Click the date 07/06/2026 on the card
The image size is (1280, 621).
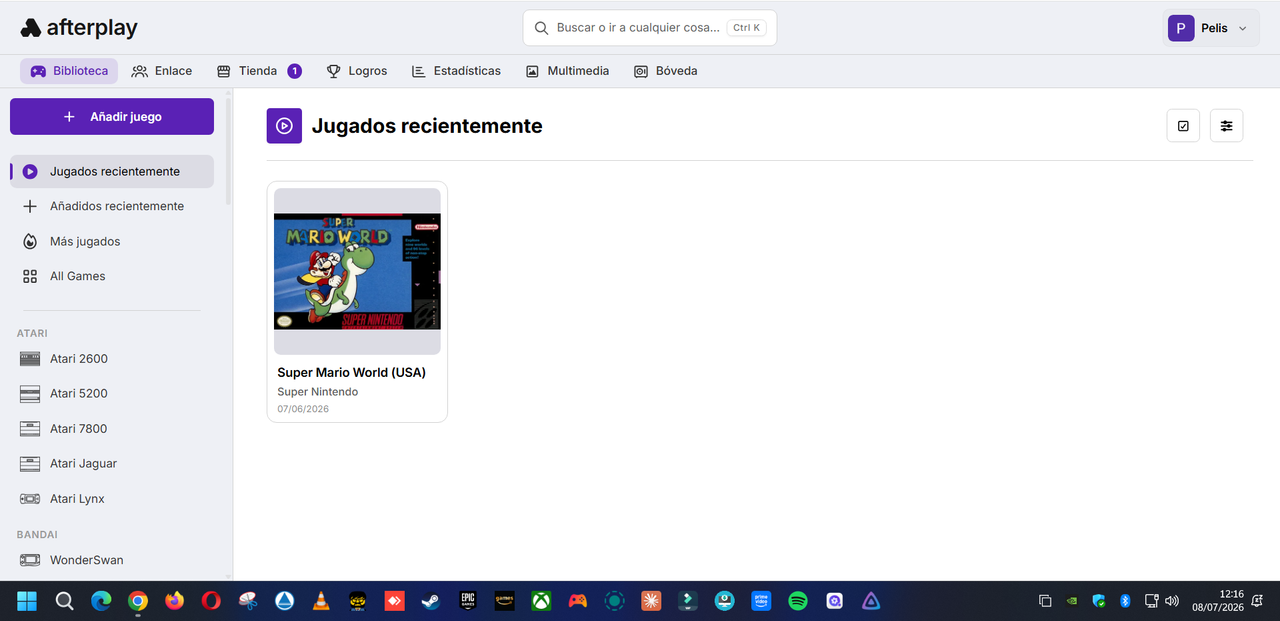tap(303, 409)
